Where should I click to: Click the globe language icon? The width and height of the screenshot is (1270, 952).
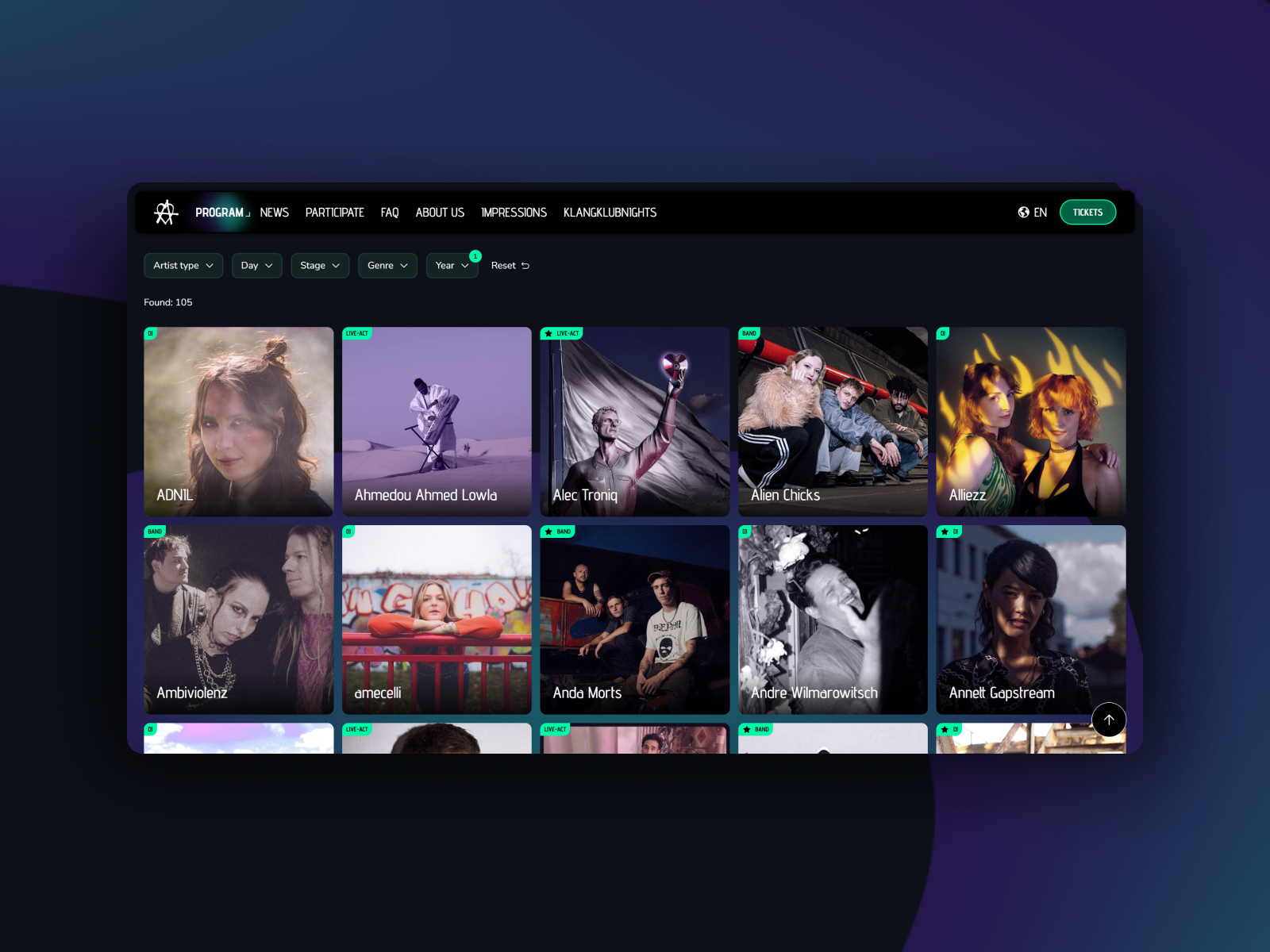coord(1024,213)
